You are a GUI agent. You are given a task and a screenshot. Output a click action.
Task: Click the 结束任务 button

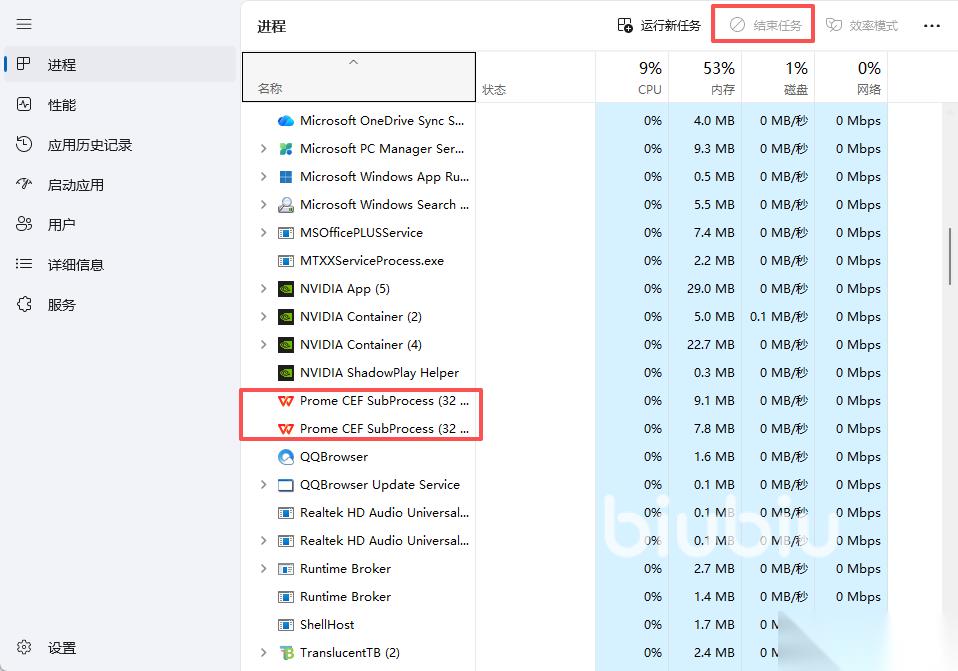[765, 25]
